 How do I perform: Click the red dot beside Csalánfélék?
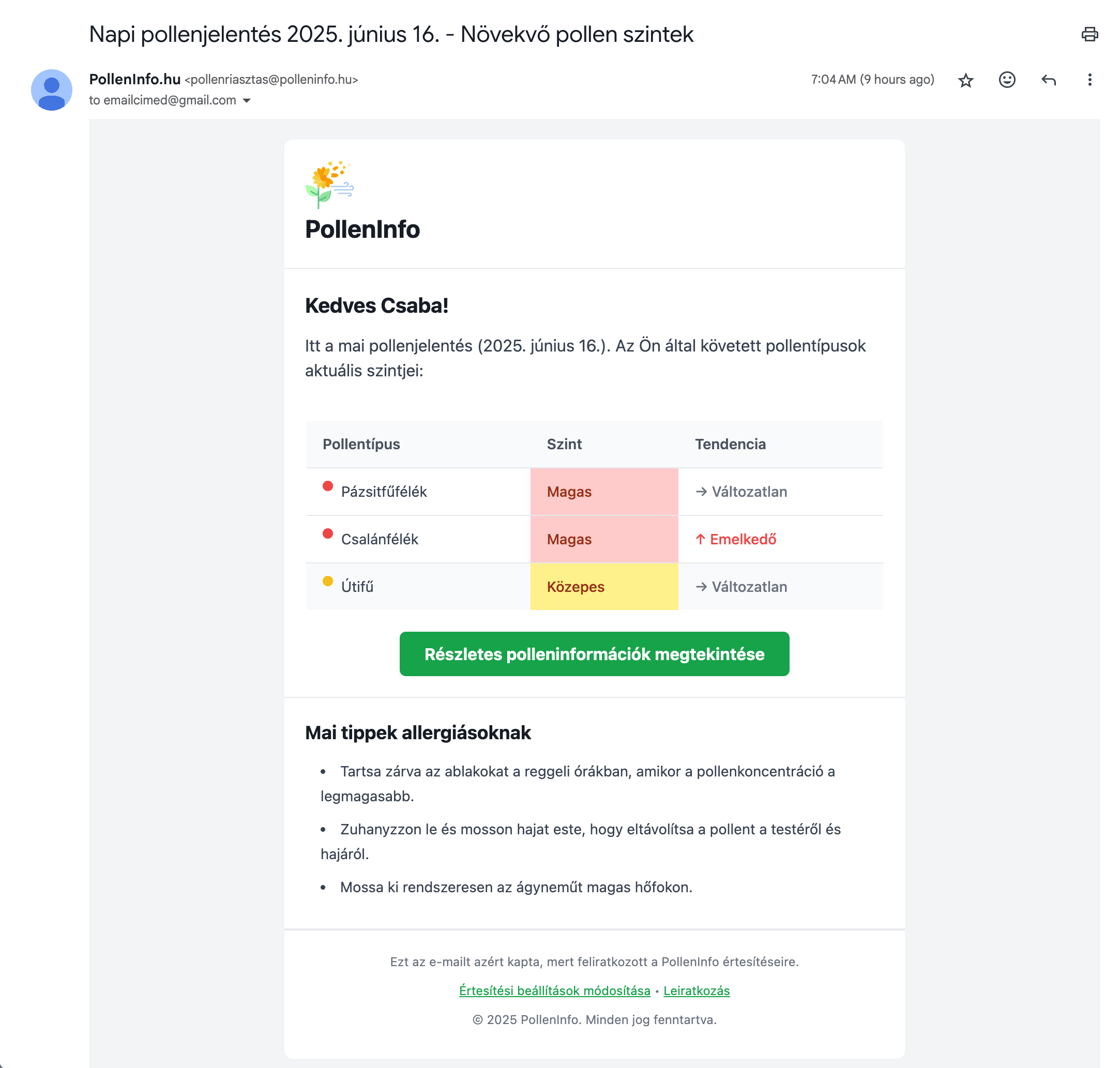pos(327,534)
